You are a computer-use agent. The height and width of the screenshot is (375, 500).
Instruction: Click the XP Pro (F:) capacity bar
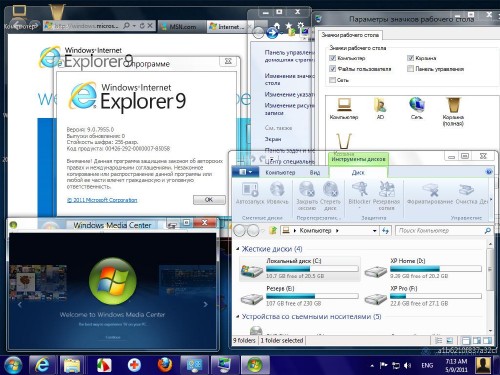click(436, 296)
